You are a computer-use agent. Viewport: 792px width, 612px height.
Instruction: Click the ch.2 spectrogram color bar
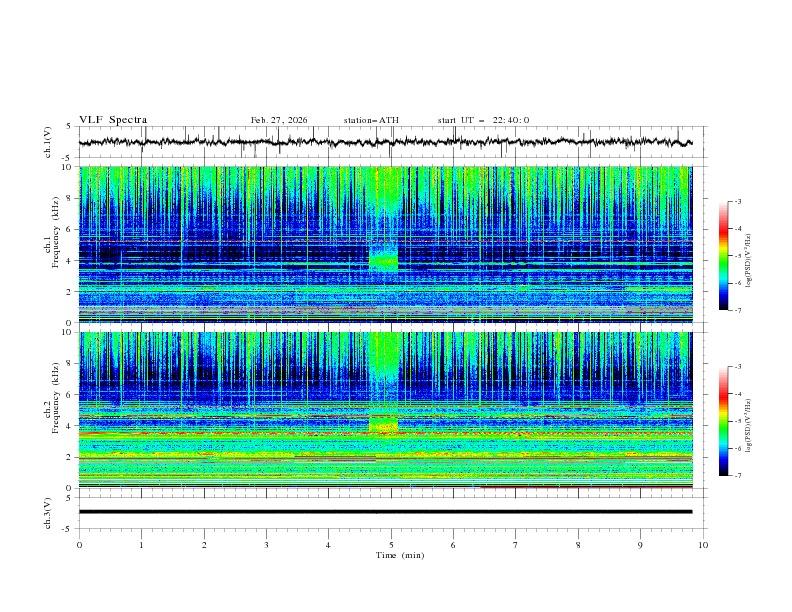coord(724,421)
